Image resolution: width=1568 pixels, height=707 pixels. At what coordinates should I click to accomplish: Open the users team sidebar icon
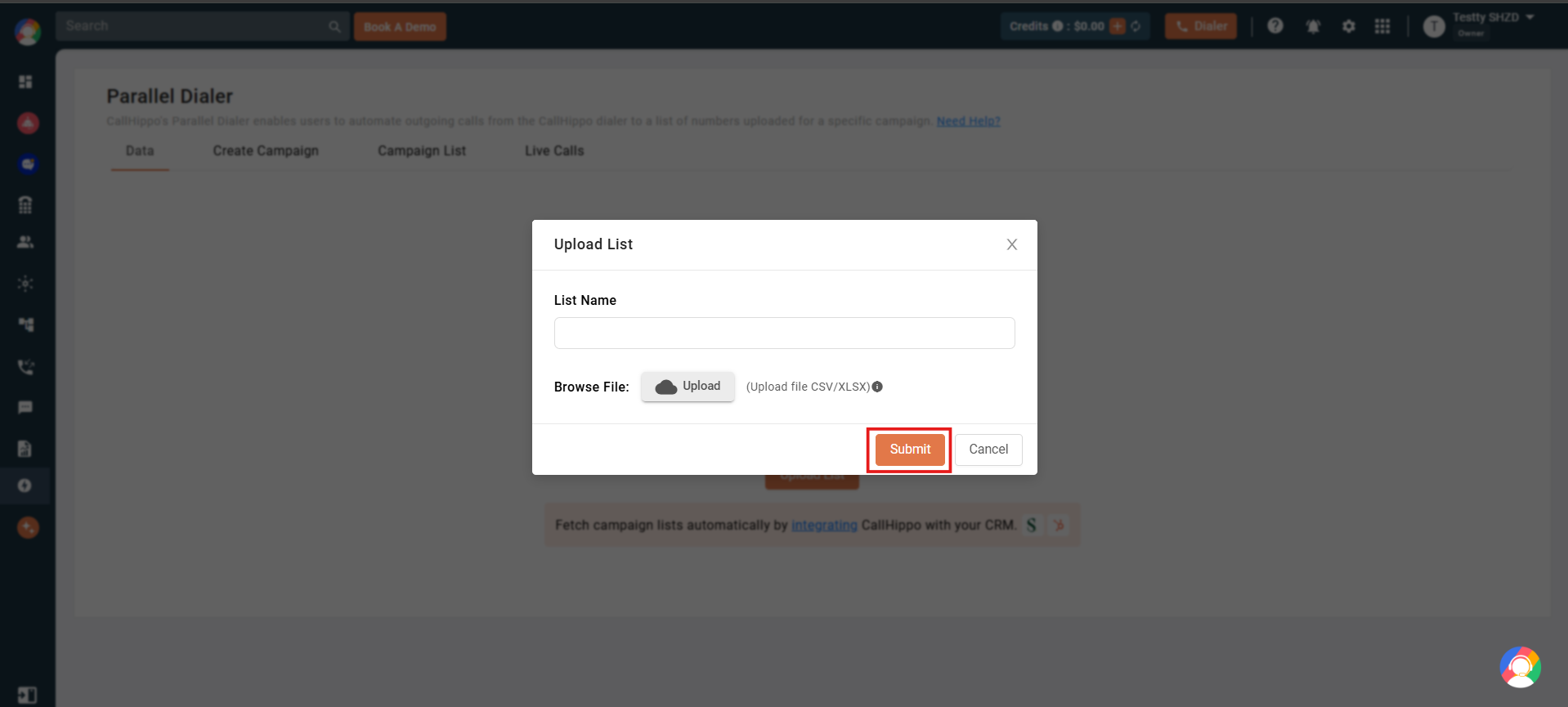(x=25, y=242)
